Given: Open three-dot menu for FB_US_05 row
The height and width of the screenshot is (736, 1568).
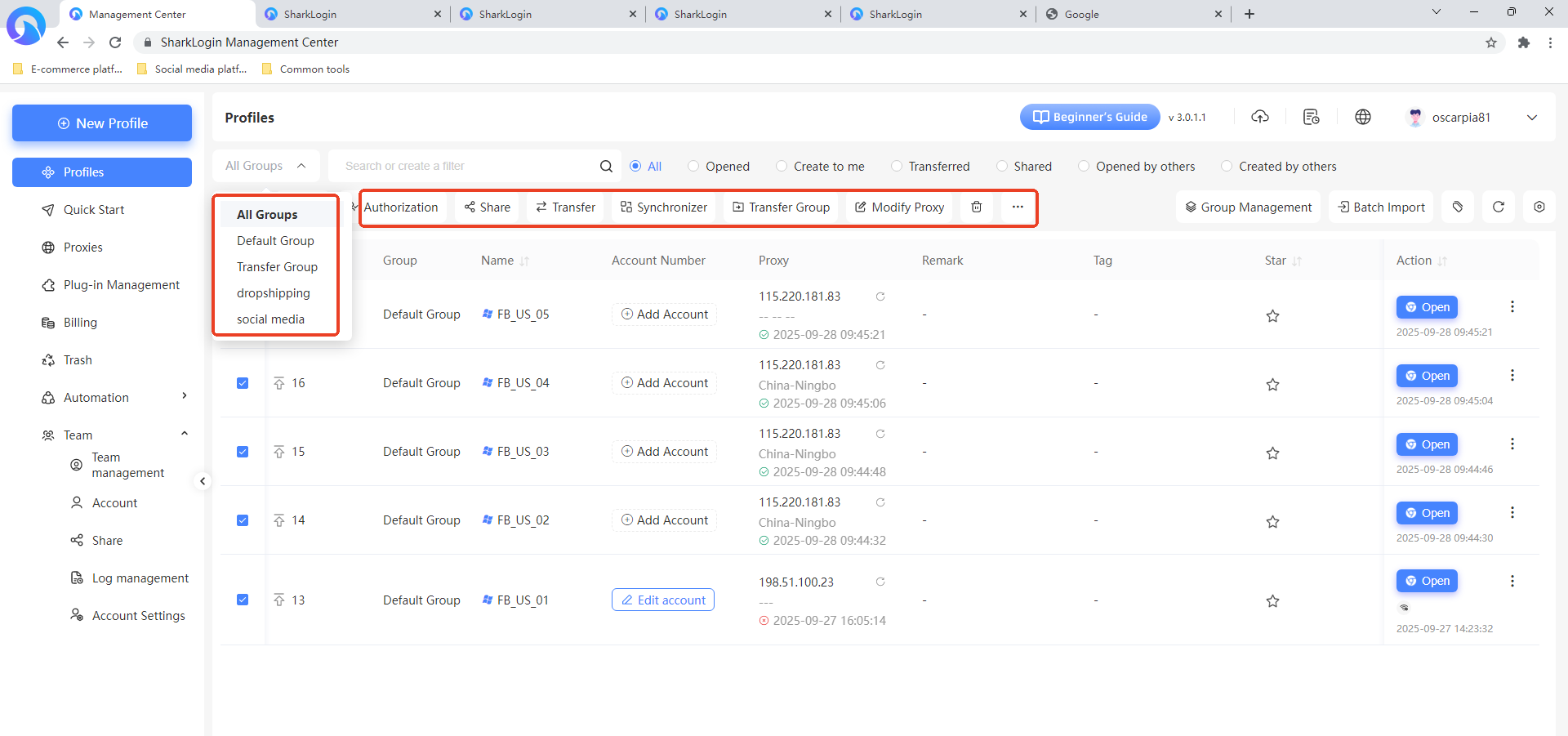Looking at the screenshot, I should pos(1512,307).
